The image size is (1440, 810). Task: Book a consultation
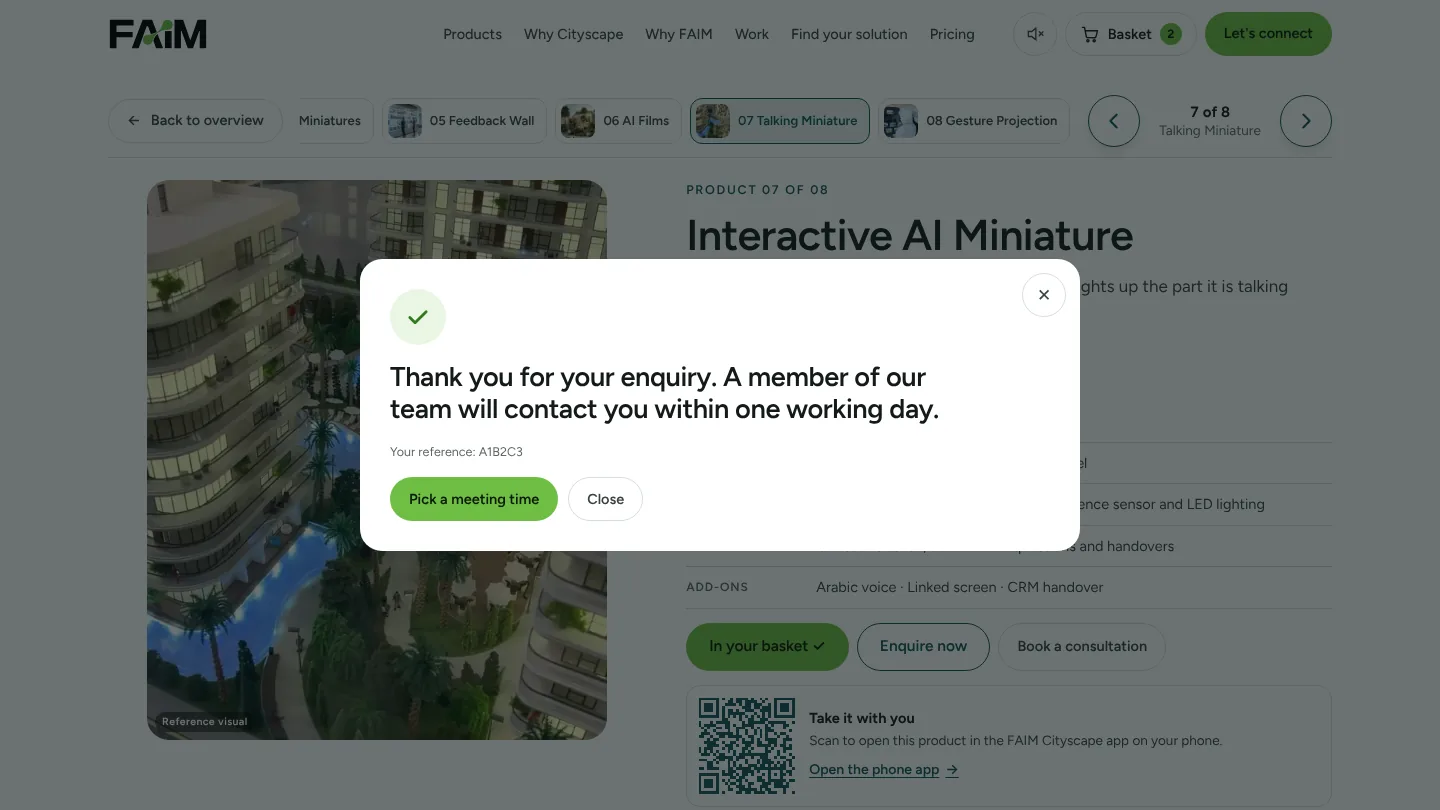point(1082,646)
